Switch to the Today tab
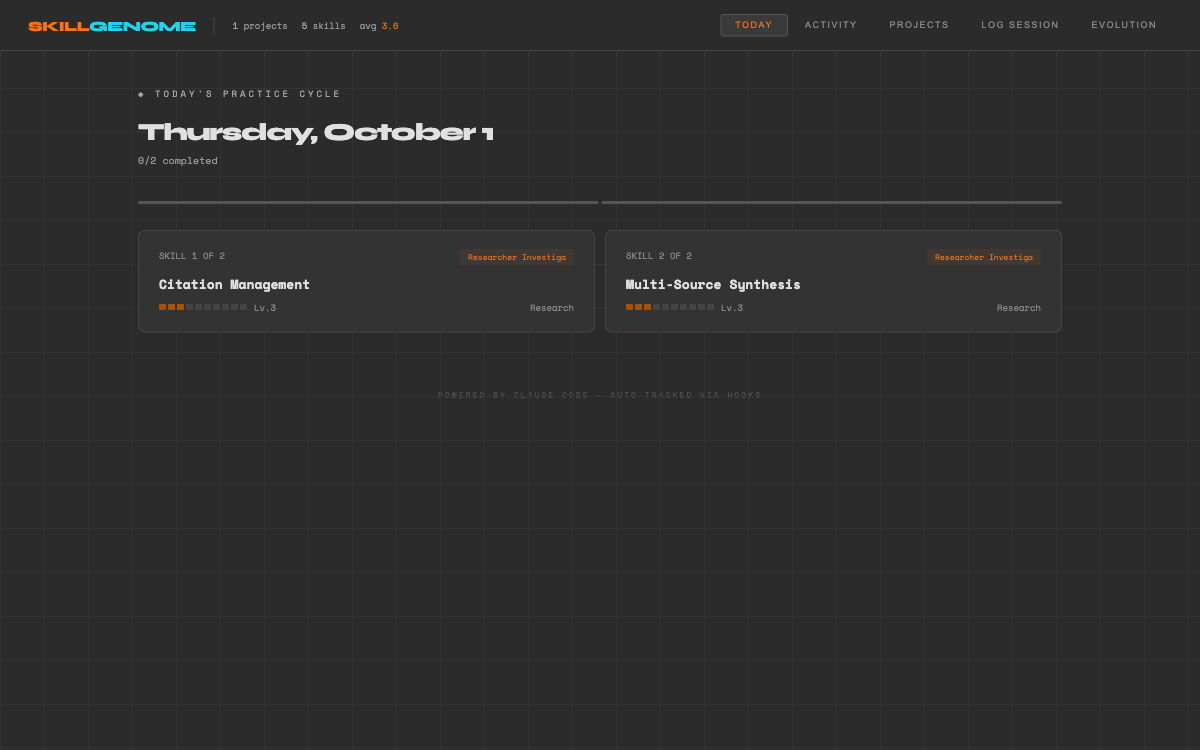 click(754, 25)
